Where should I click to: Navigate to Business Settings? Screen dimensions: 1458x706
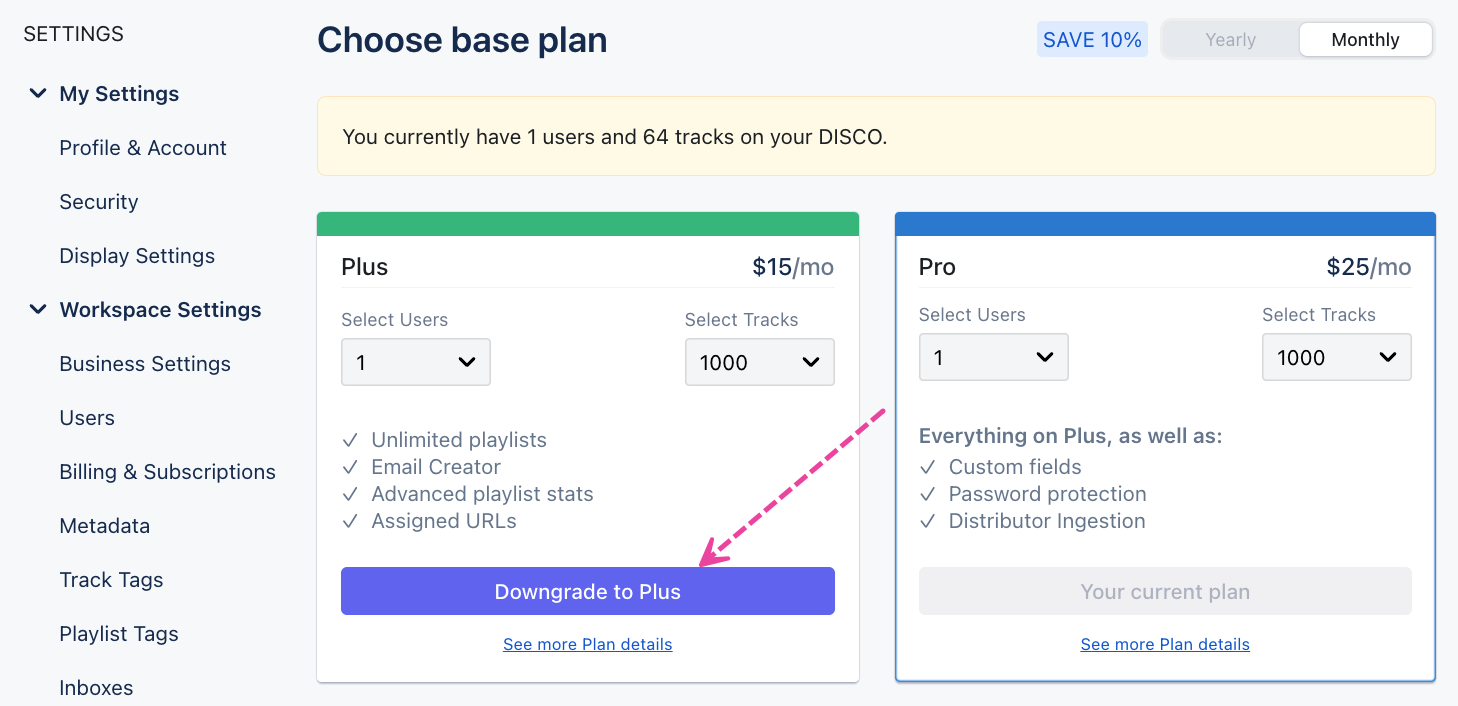[x=145, y=364]
